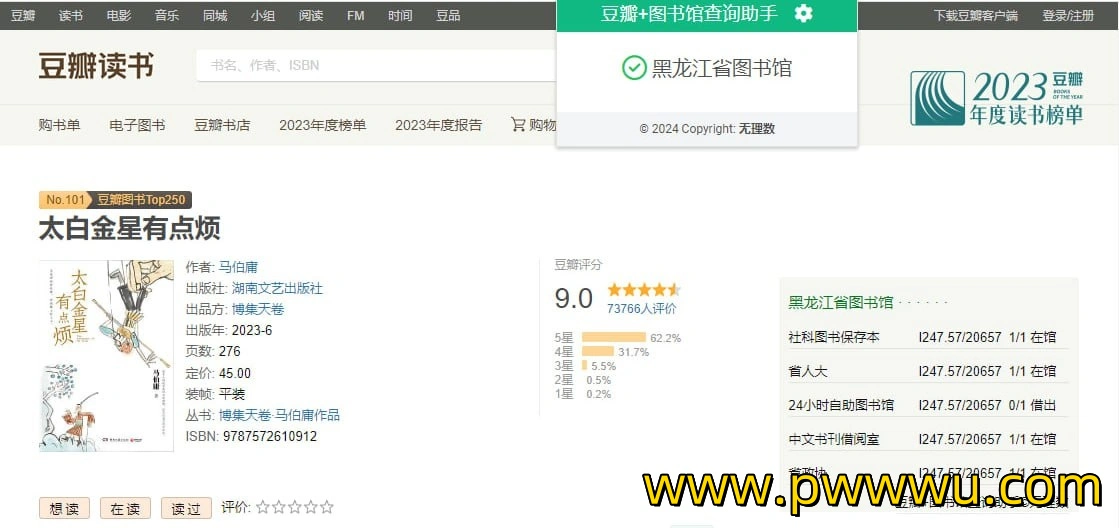Rate the book five stars

(x=327, y=507)
